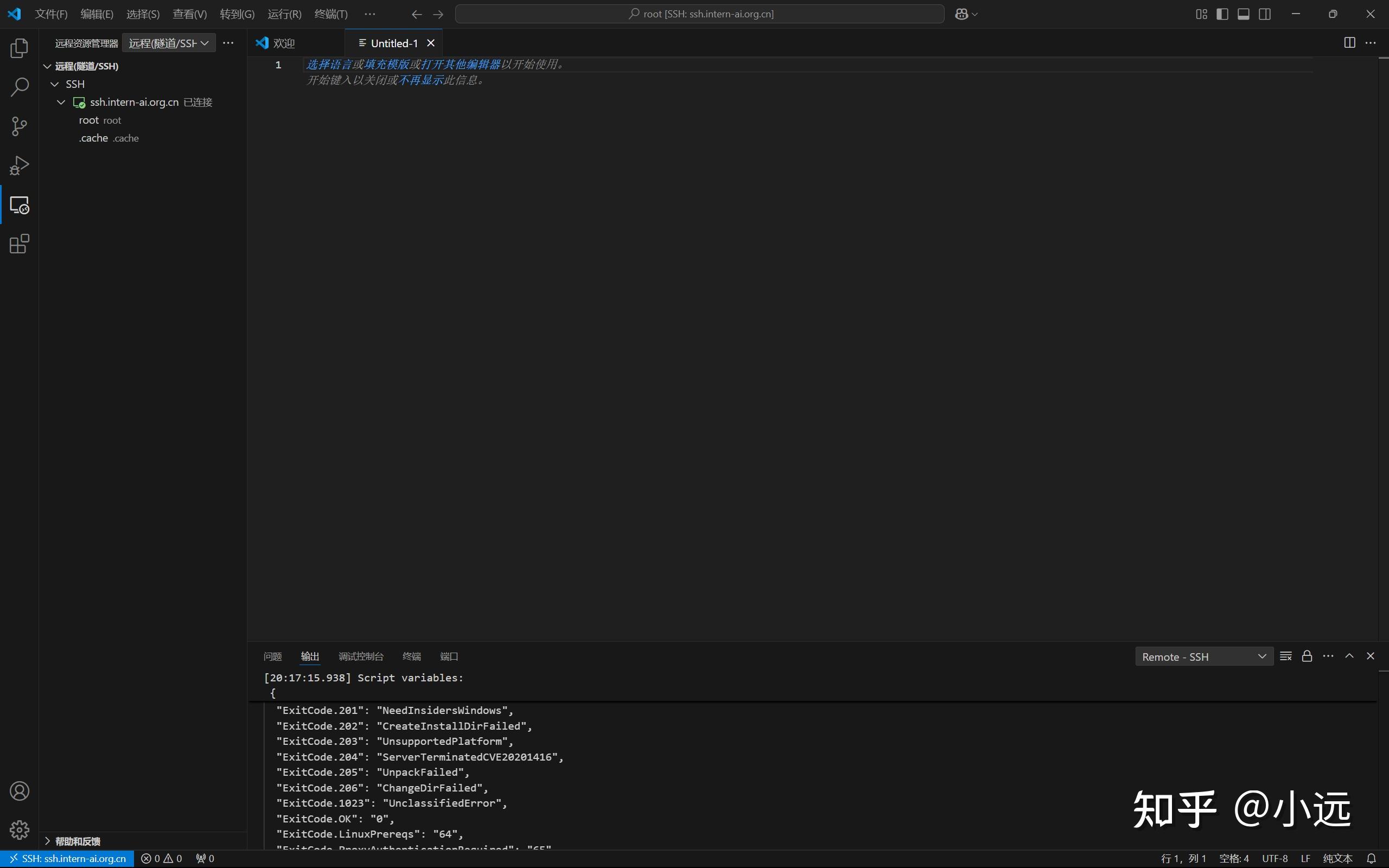The height and width of the screenshot is (868, 1389).
Task: Open the Search view icon
Action: click(19, 87)
